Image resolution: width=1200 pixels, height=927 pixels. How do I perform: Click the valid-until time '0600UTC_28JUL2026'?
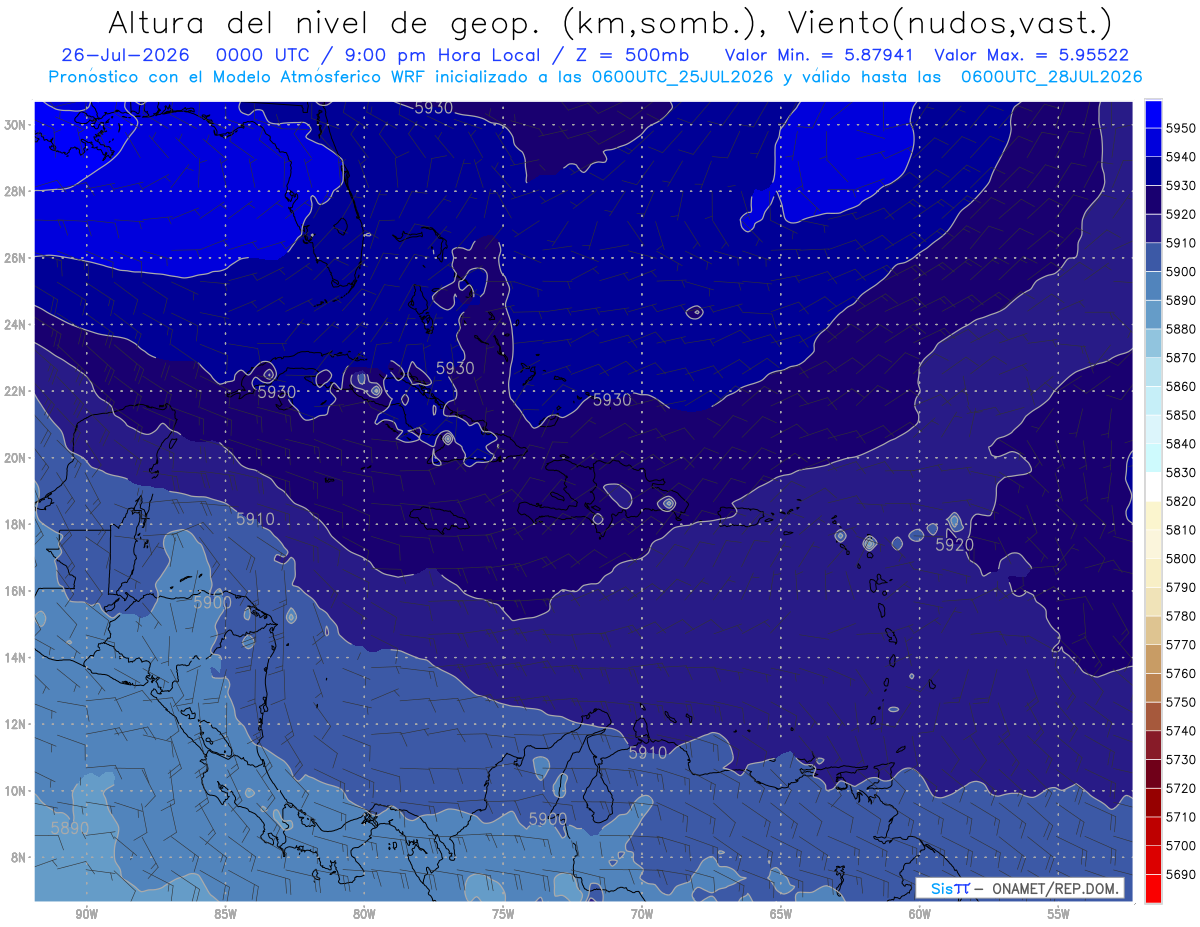point(1051,77)
